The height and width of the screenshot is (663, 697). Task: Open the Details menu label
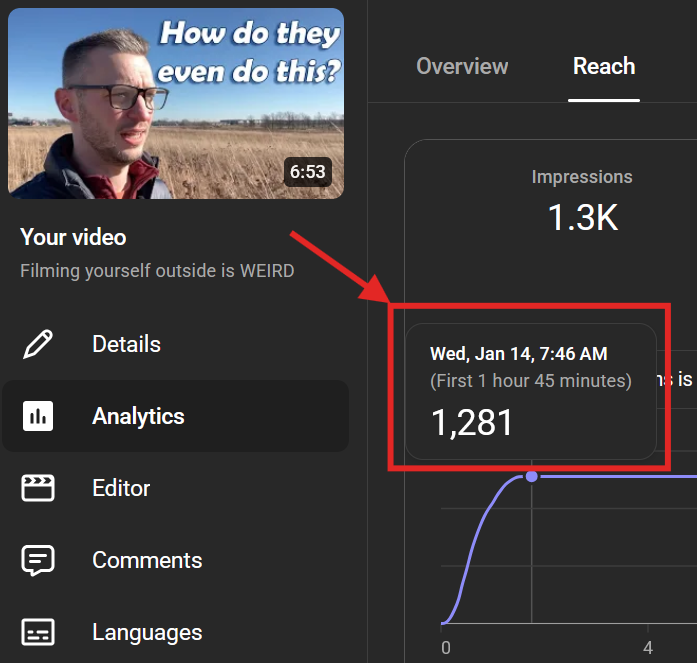pos(127,344)
